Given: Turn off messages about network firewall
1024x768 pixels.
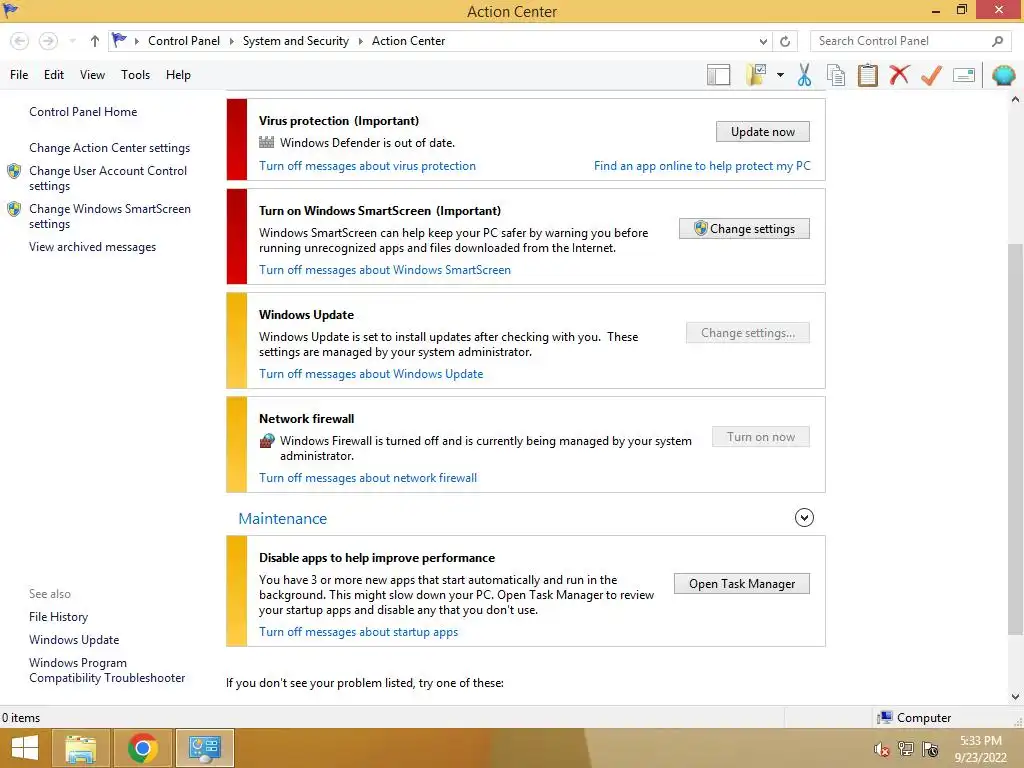Looking at the screenshot, I should click(368, 478).
